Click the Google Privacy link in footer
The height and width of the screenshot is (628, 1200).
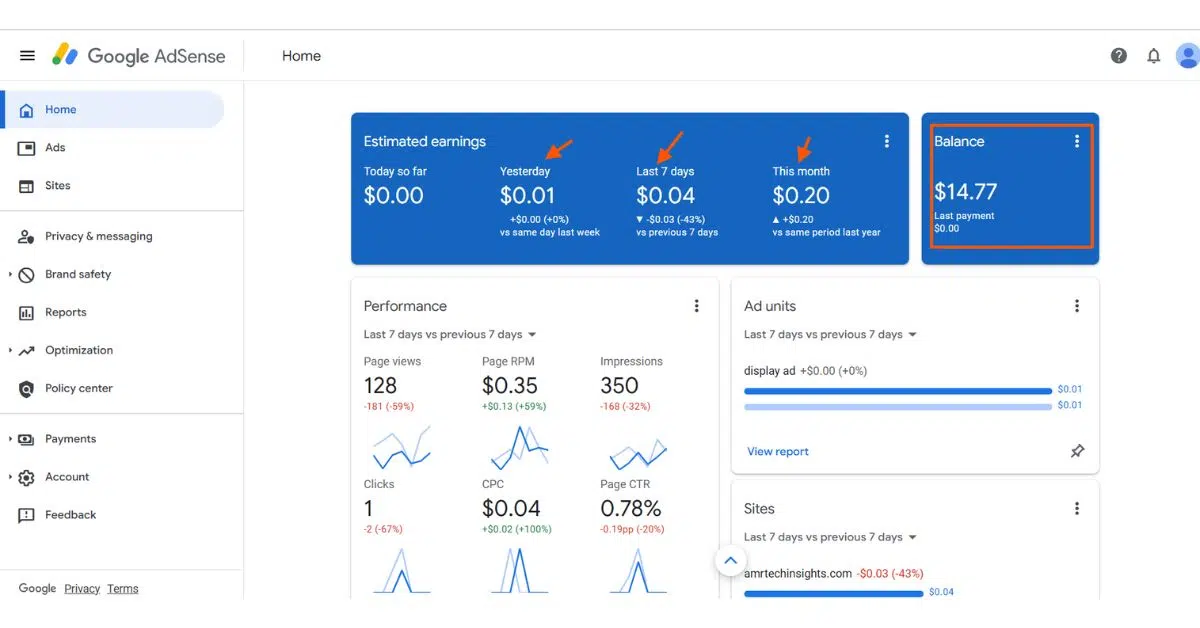click(x=82, y=588)
